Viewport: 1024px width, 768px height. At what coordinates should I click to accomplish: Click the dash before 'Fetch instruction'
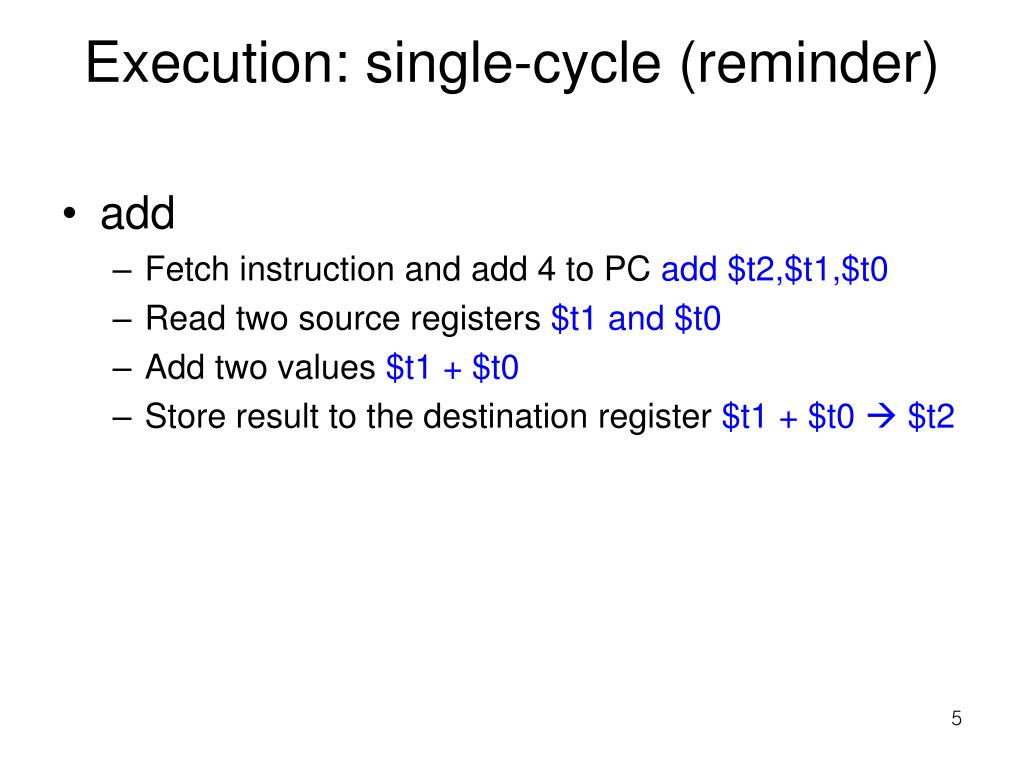121,272
